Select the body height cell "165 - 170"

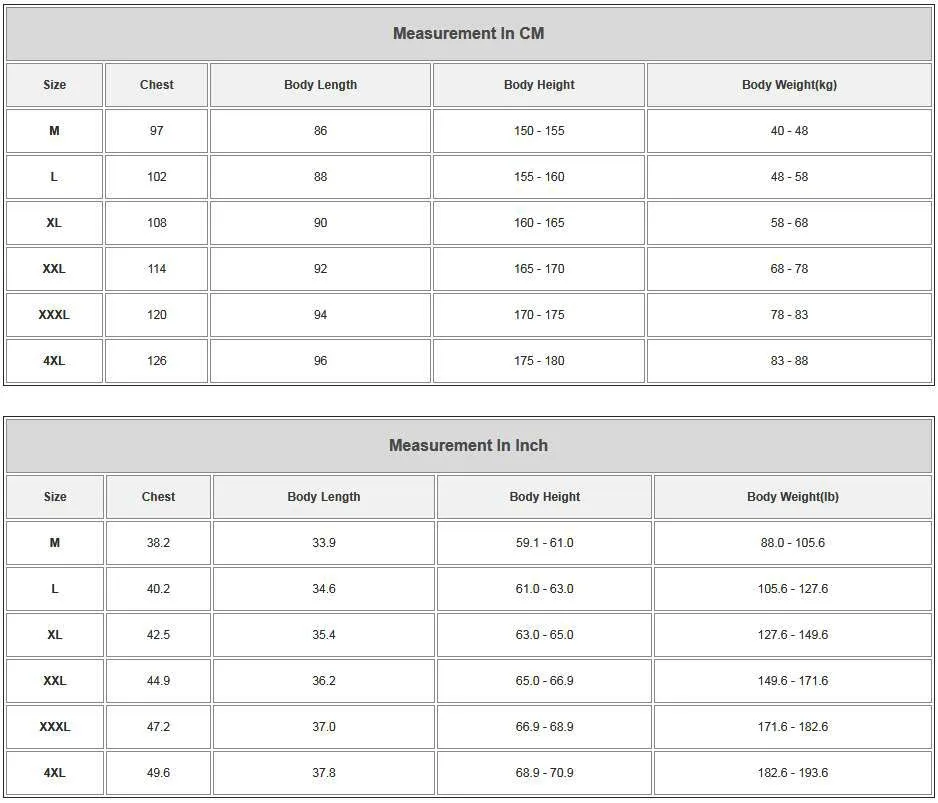(539, 269)
